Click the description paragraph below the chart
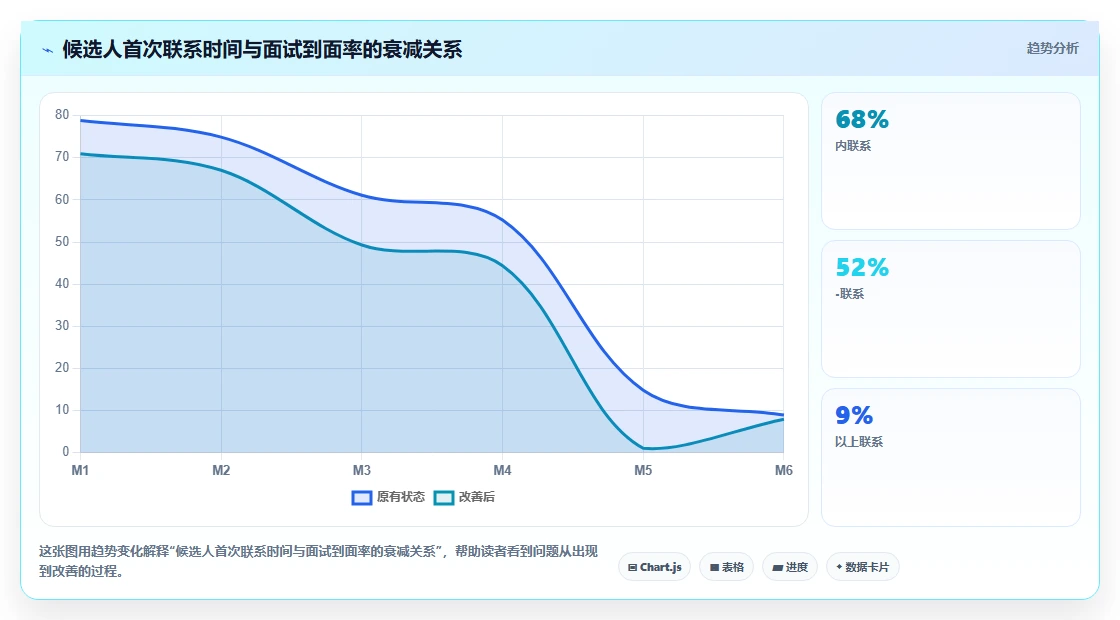Viewport: 1120px width, 620px height. 319,561
